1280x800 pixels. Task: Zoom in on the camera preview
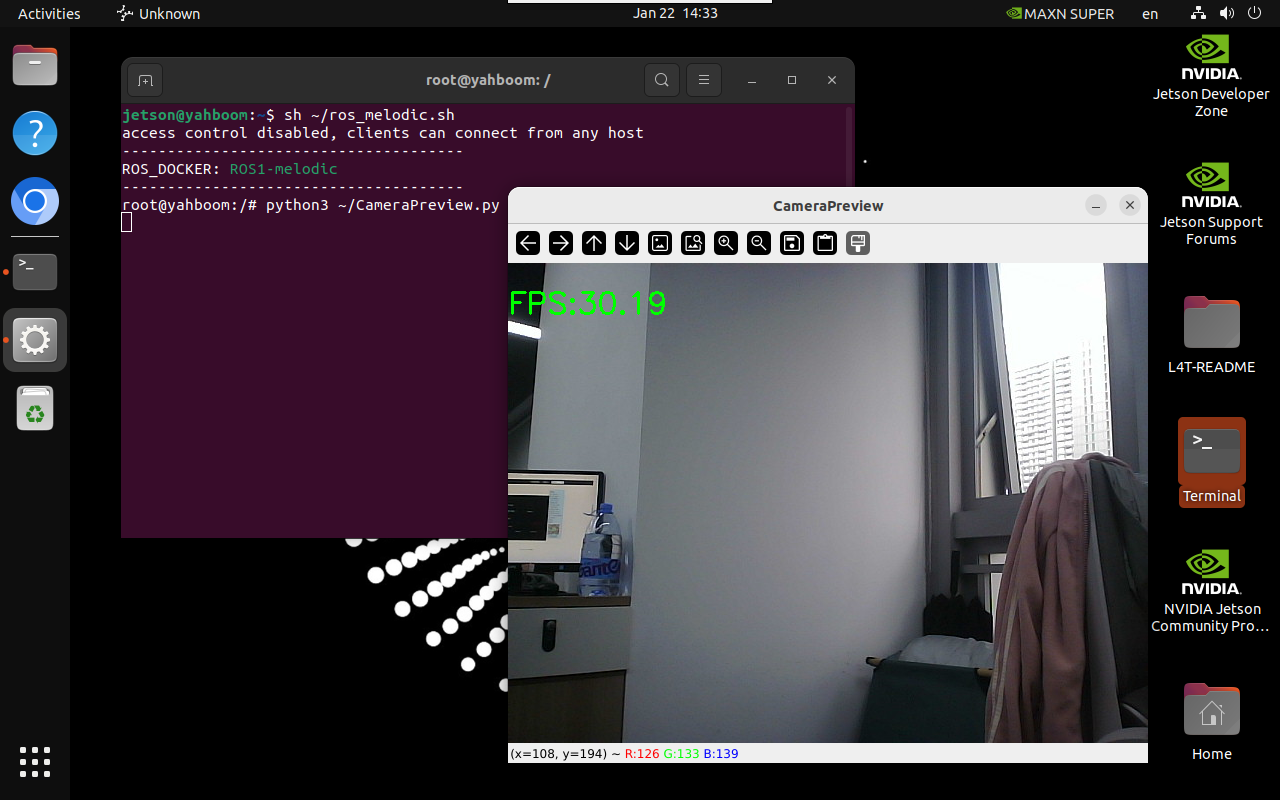pos(726,243)
